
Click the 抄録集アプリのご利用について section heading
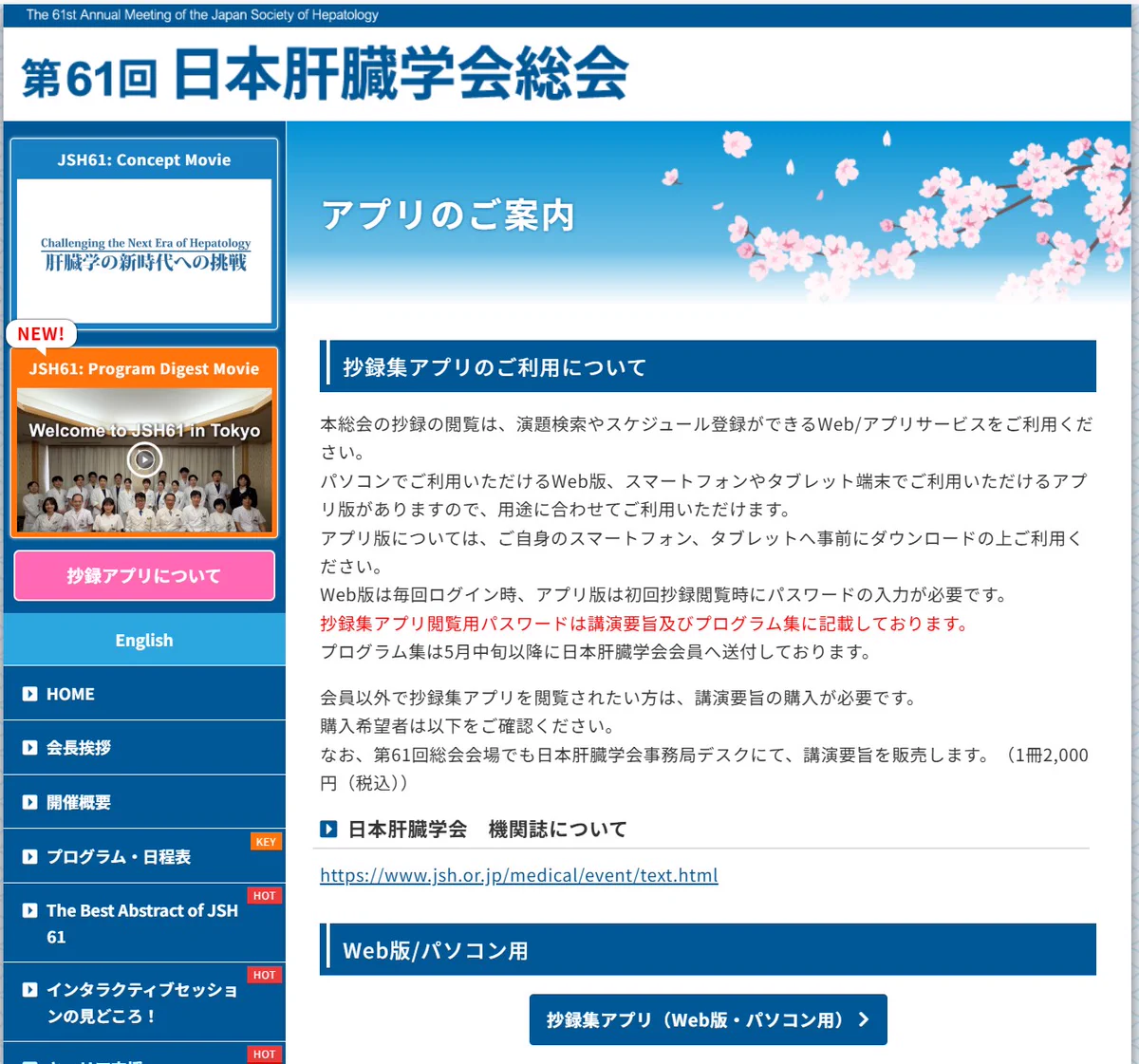click(708, 366)
